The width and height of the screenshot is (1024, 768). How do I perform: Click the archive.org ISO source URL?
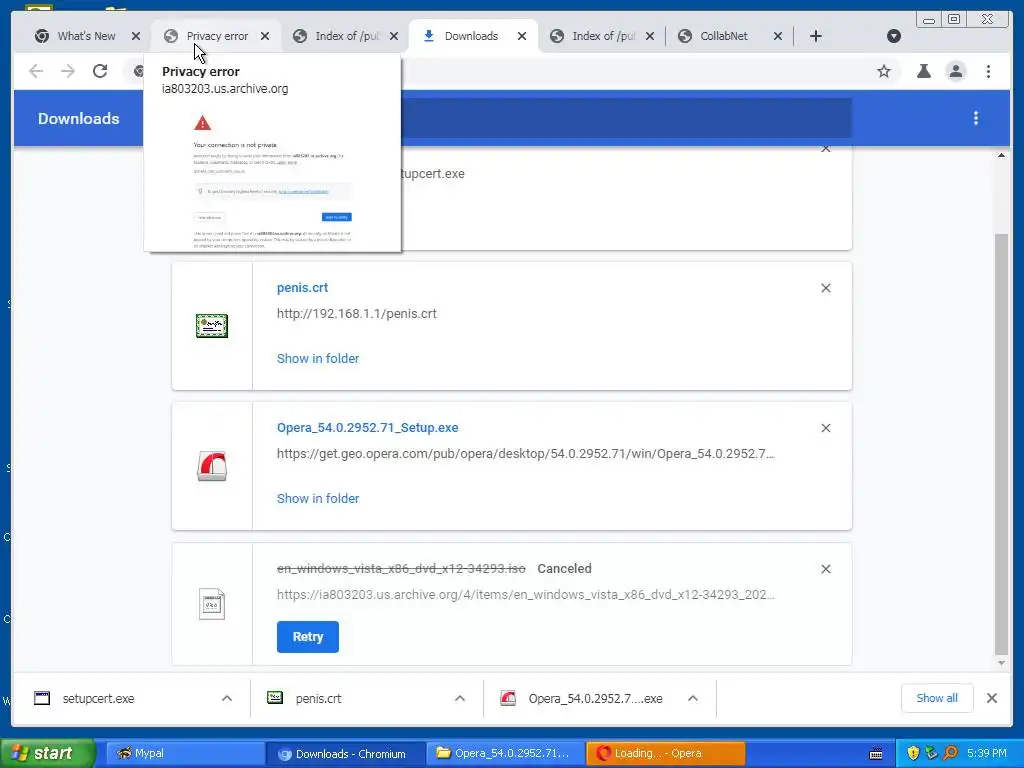(x=526, y=594)
